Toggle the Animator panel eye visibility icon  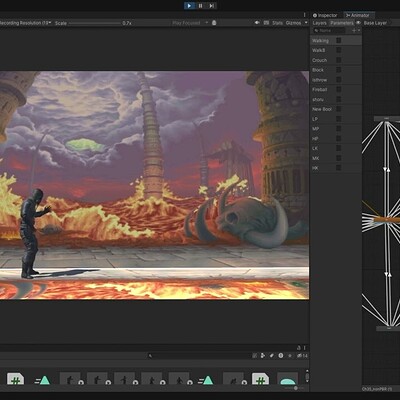coord(358,23)
